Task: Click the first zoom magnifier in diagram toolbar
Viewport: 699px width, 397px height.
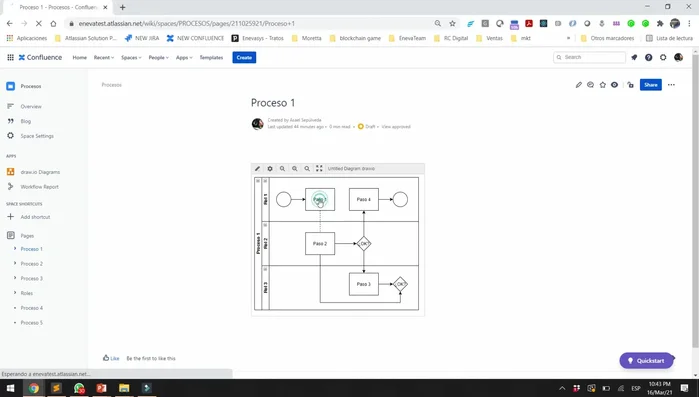Action: (282, 168)
